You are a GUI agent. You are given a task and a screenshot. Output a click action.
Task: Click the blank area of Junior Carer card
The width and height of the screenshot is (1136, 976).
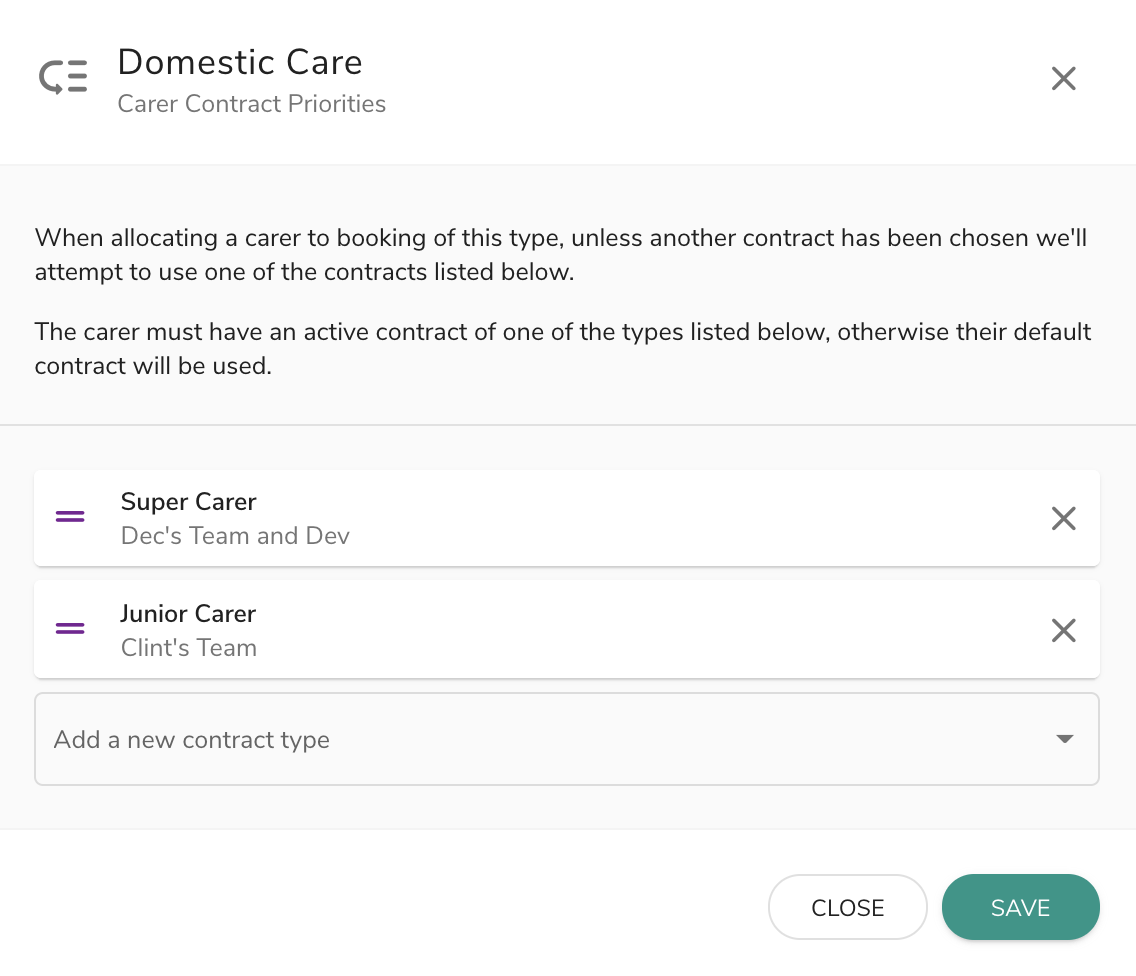click(652, 630)
